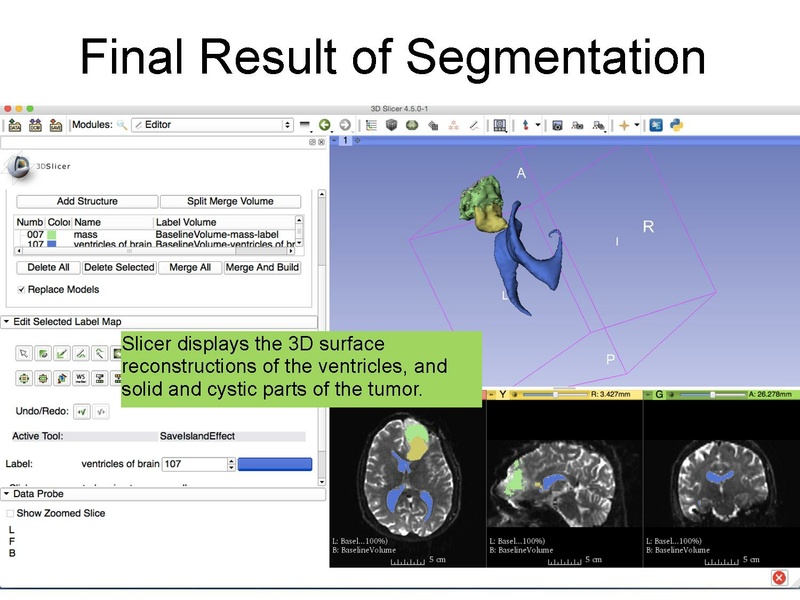Select the arrow tool in the Editor toolbox
800x600 pixels.
coord(23,352)
